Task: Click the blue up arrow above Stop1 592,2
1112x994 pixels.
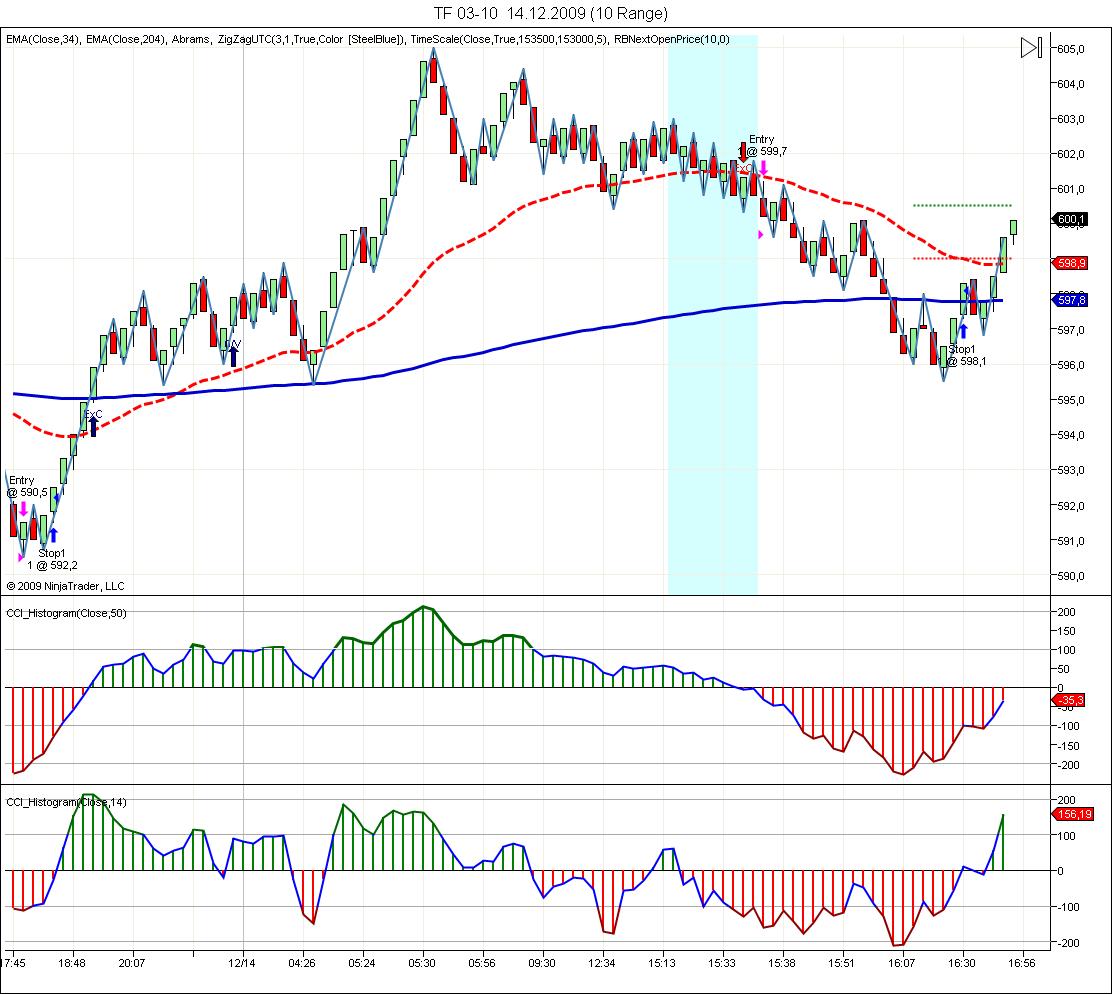Action: tap(52, 535)
